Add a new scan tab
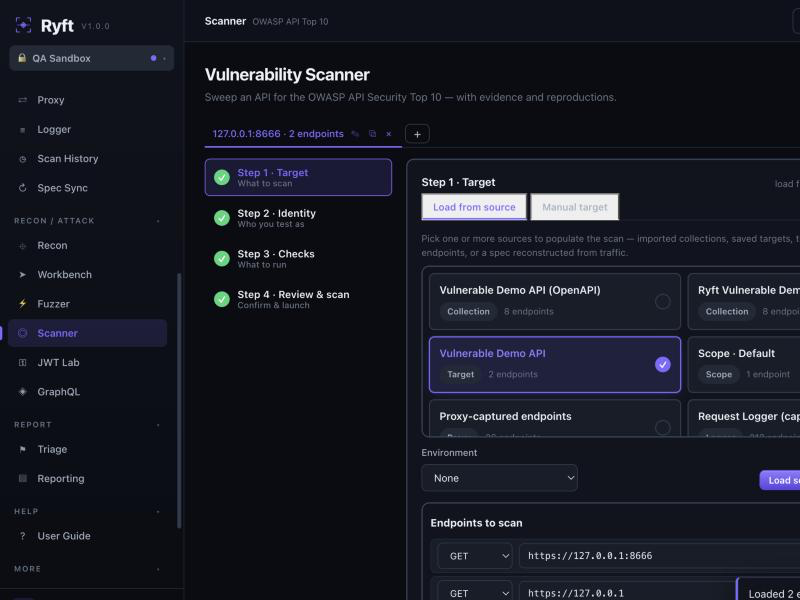Image resolution: width=800 pixels, height=600 pixels. tap(417, 134)
